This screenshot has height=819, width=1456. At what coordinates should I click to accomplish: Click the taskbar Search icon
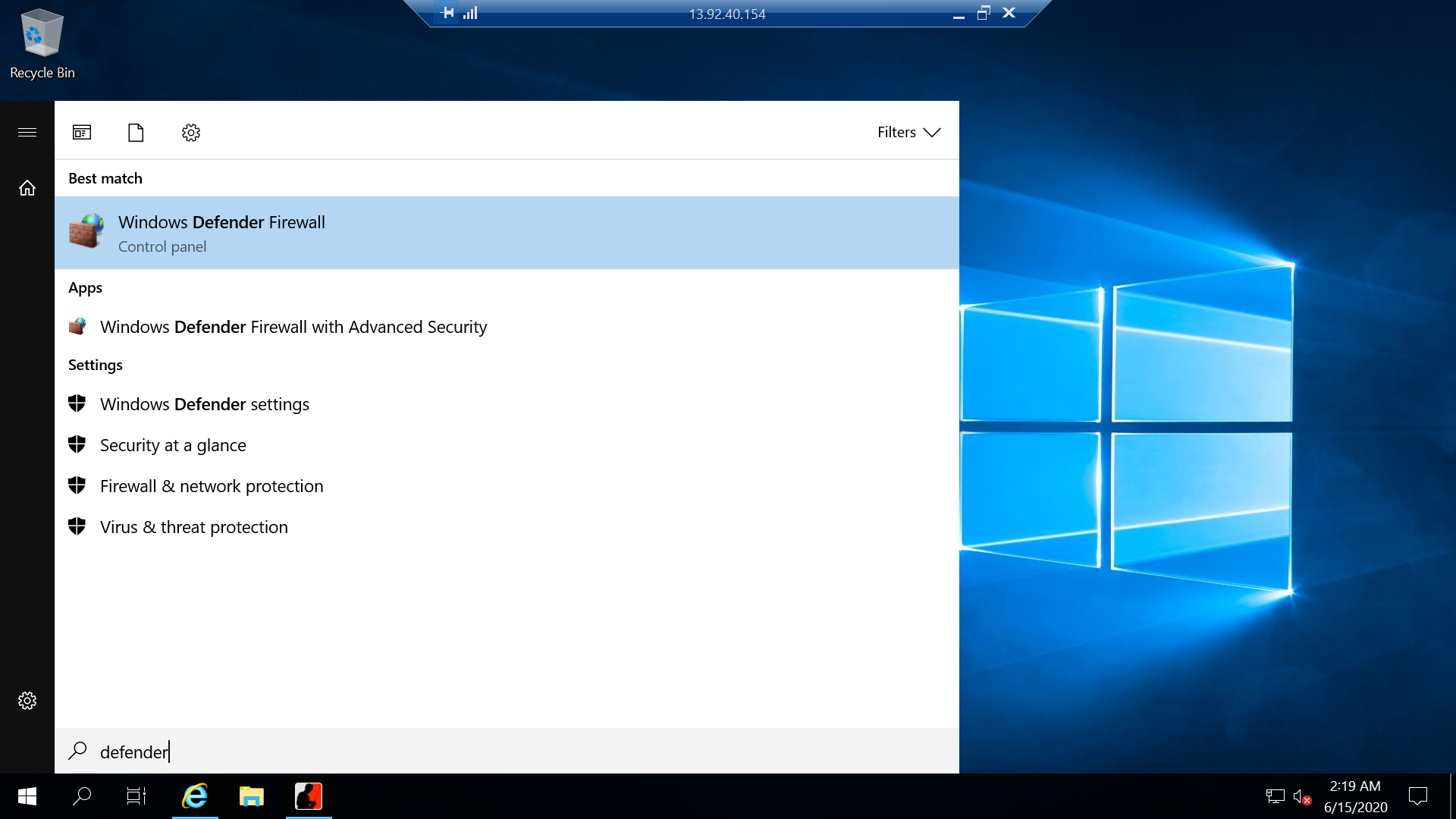point(82,796)
